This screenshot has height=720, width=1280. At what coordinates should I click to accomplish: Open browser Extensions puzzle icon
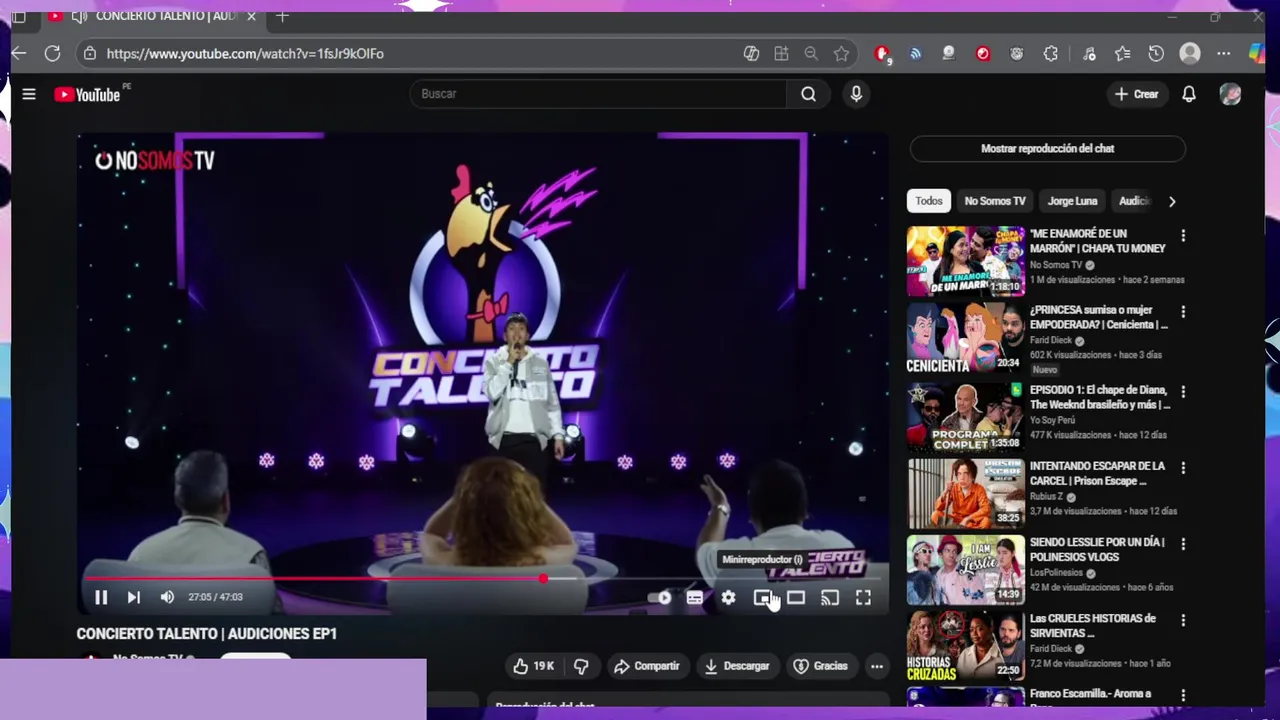click(1051, 54)
